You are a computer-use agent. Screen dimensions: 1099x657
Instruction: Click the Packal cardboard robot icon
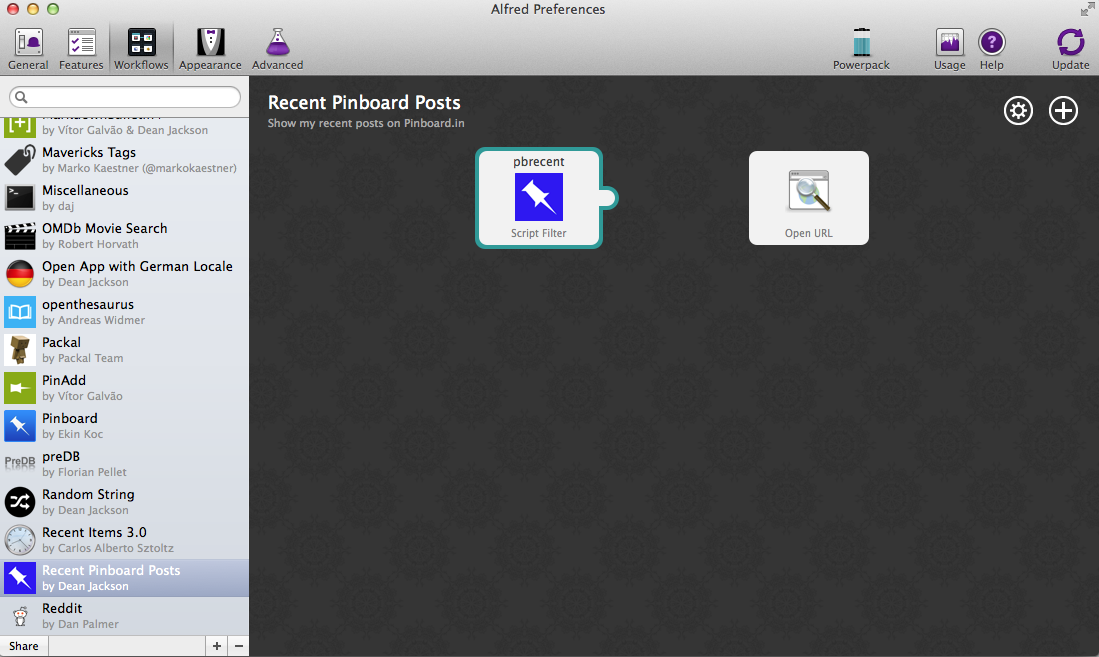coord(20,350)
